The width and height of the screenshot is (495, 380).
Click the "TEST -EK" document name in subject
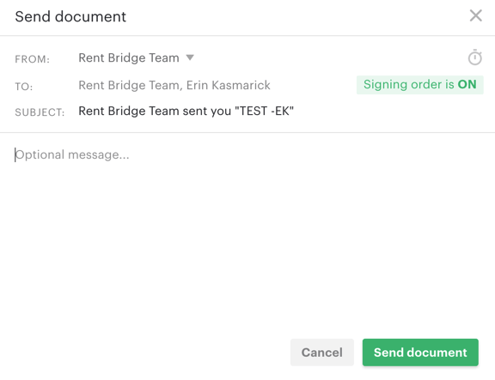(x=264, y=111)
